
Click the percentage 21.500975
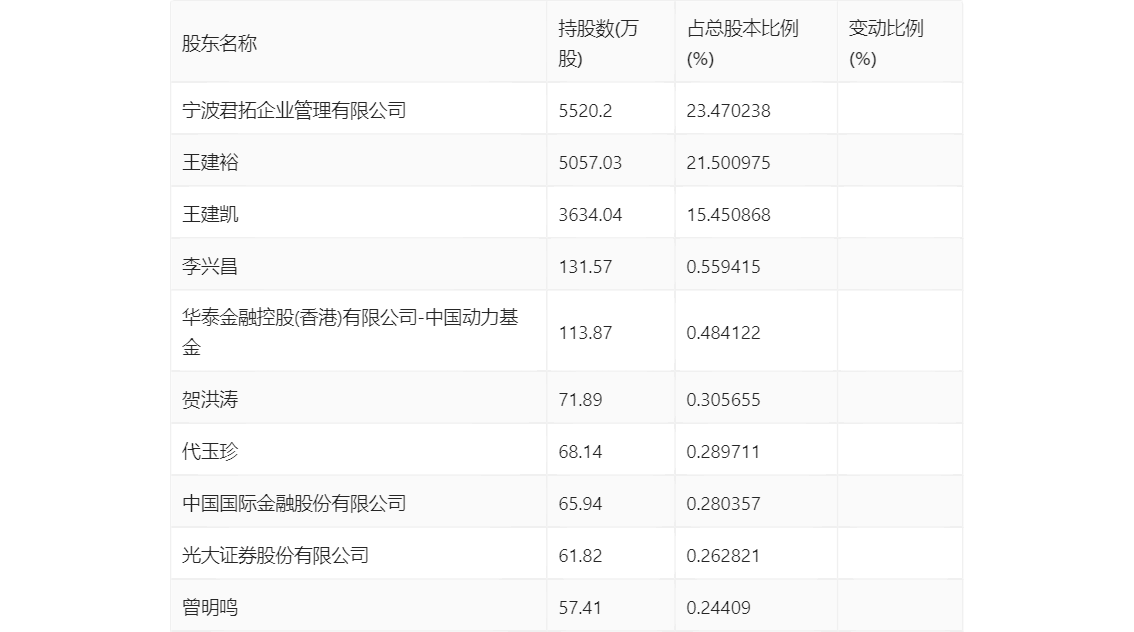tap(728, 163)
